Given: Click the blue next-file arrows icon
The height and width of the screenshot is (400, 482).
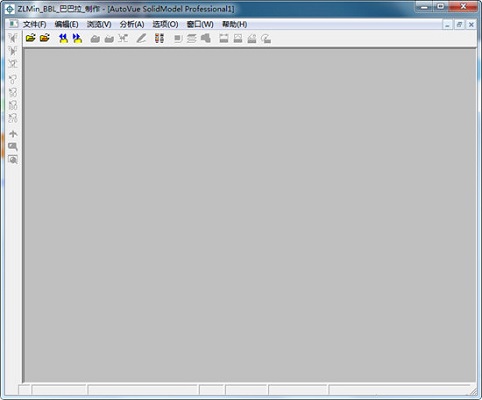Looking at the screenshot, I should click(x=77, y=38).
